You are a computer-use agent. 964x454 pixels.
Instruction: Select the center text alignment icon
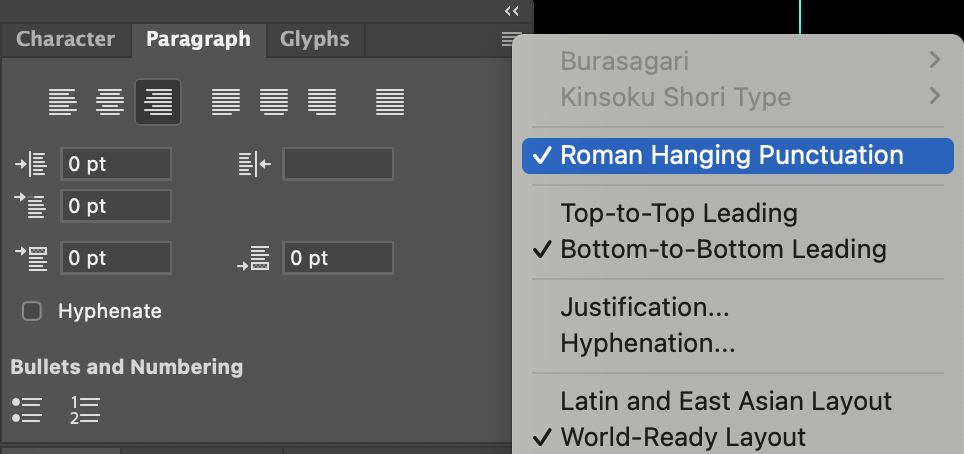point(110,101)
